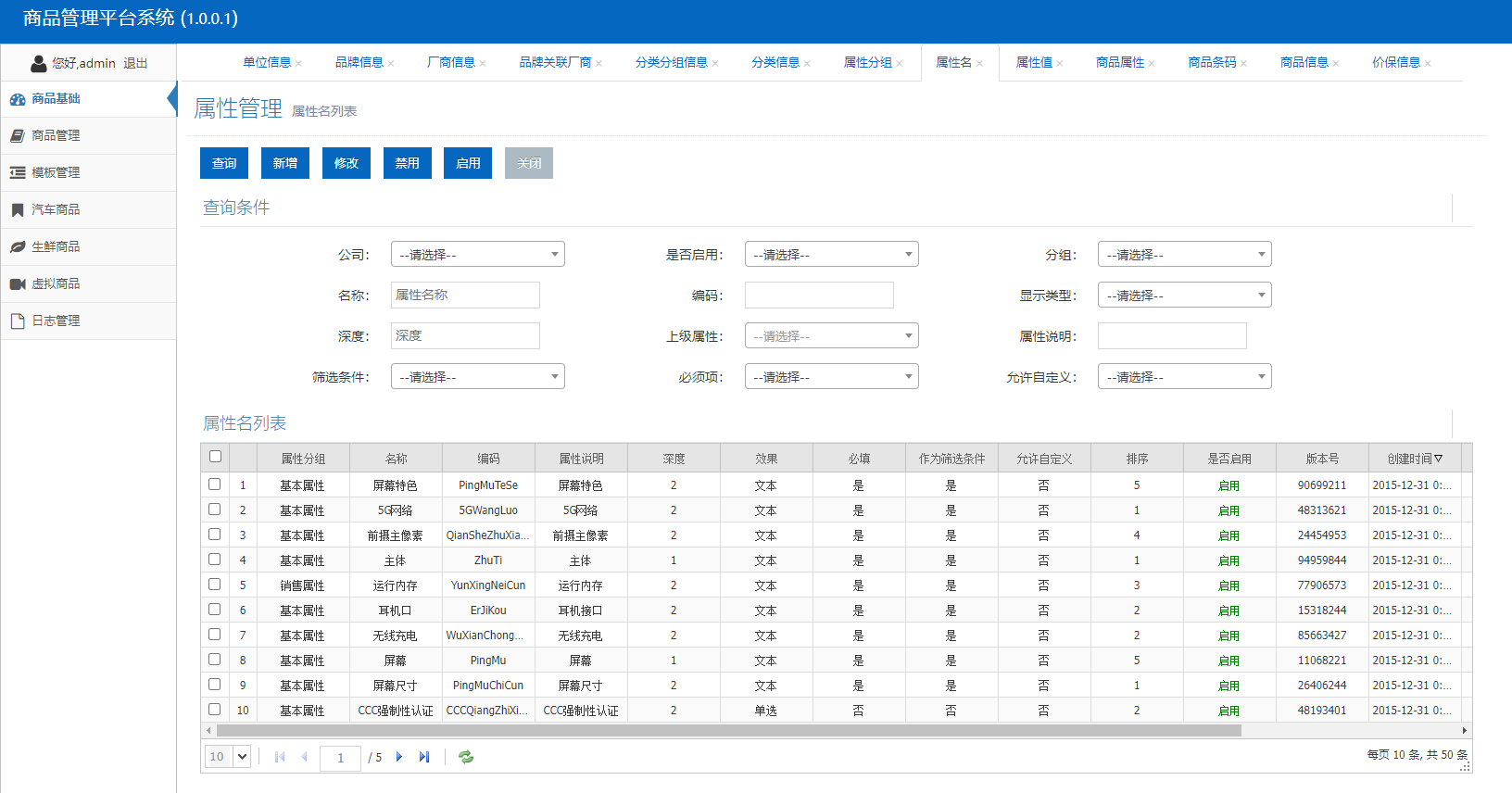Log out via the 退出 link

coord(135,64)
